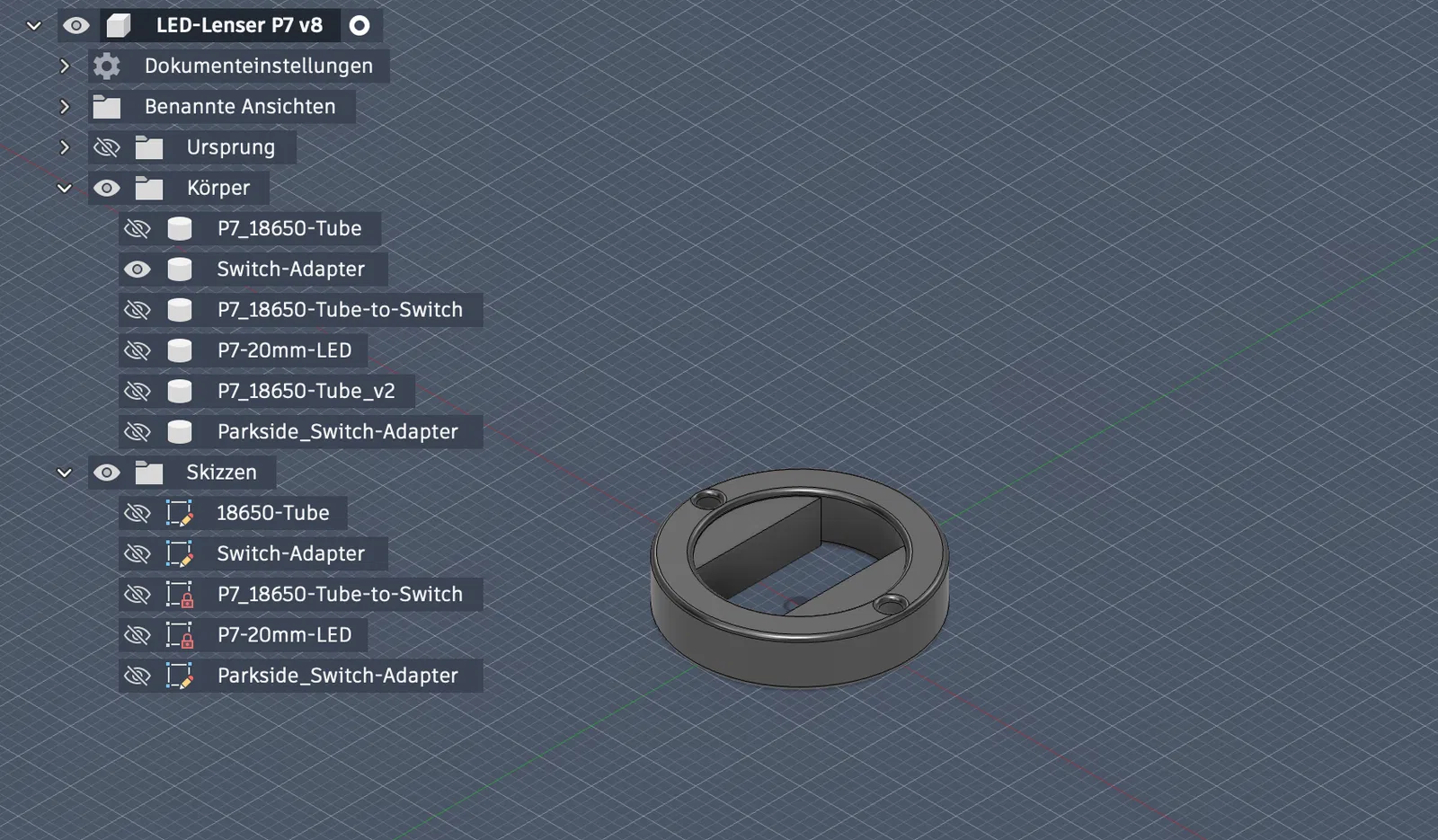1438x840 pixels.
Task: Select the Benannte Ansichten label
Action: coord(240,106)
